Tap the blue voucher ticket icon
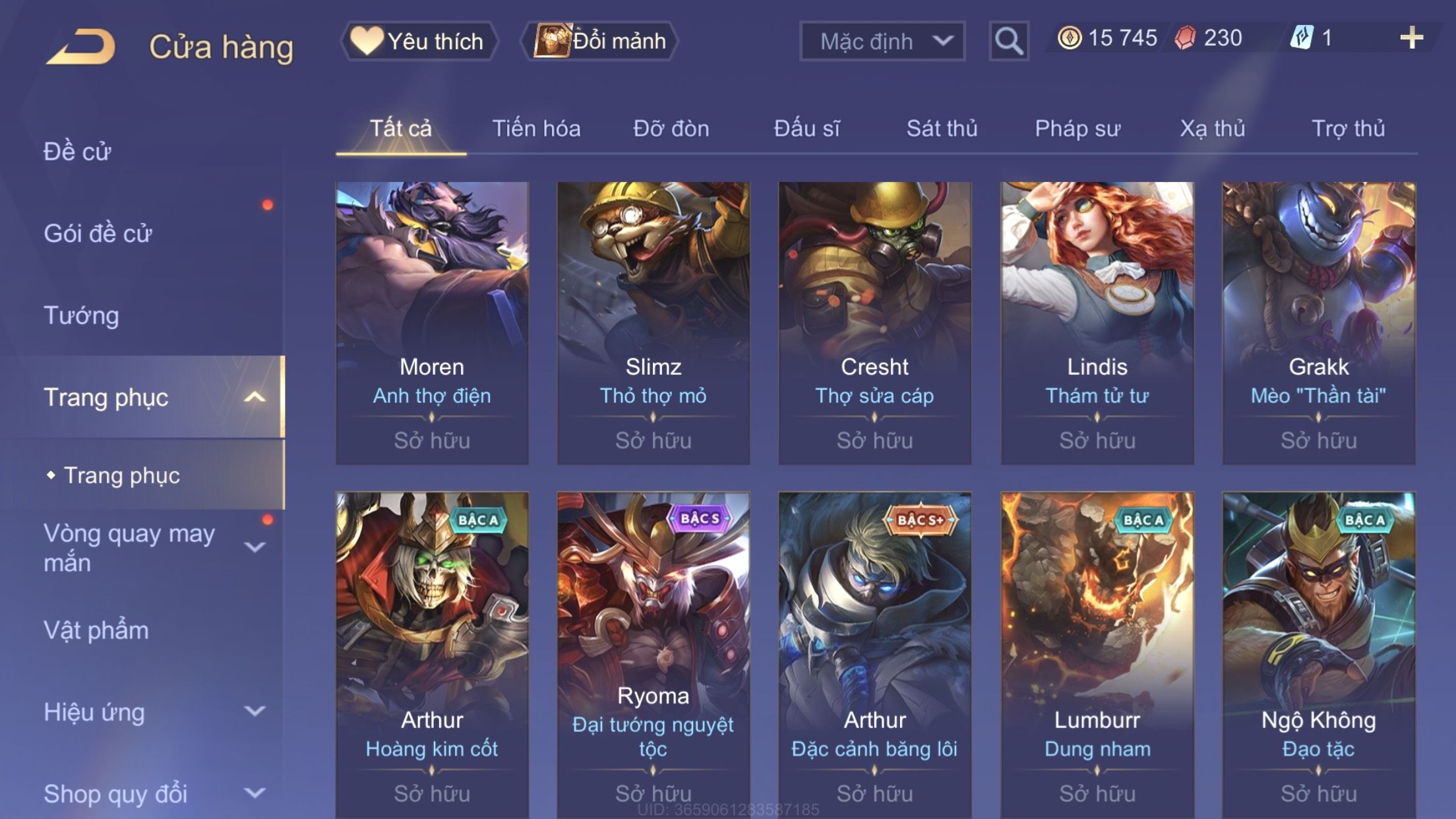 point(1302,38)
